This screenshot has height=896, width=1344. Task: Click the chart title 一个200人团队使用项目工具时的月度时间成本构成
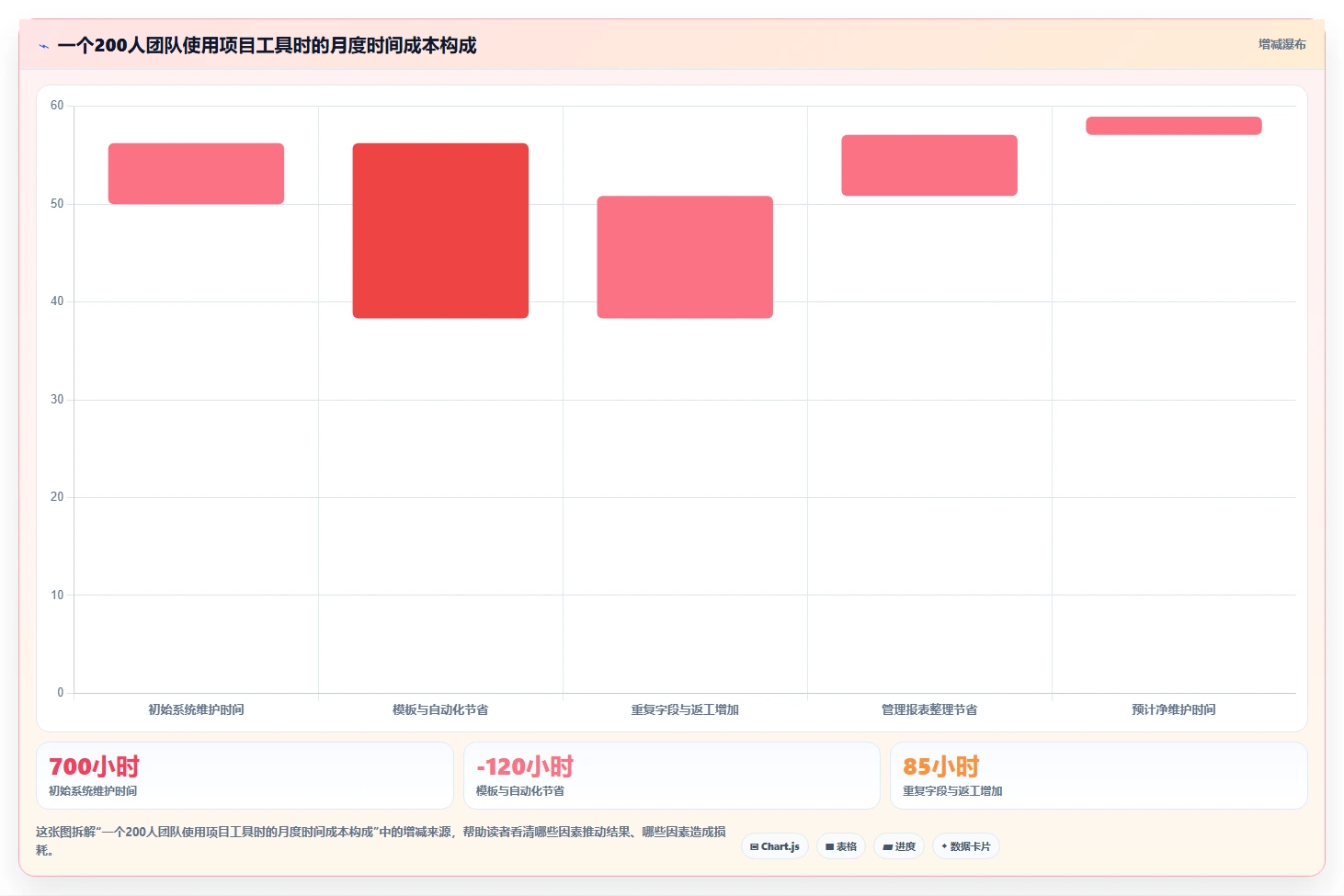click(267, 45)
